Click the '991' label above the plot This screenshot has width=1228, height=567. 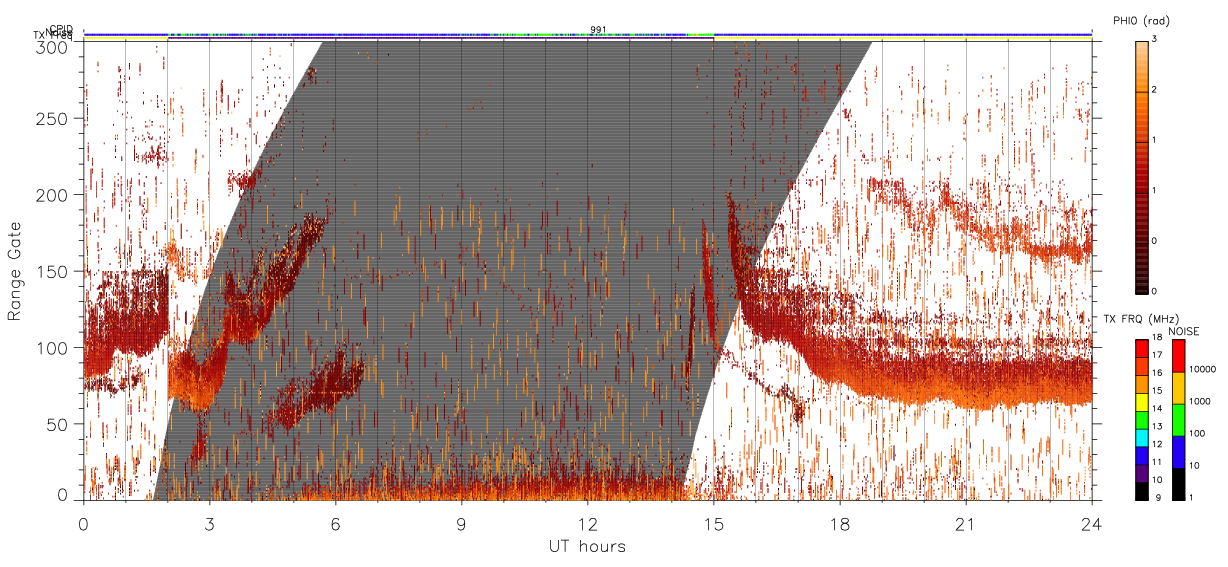click(x=598, y=29)
